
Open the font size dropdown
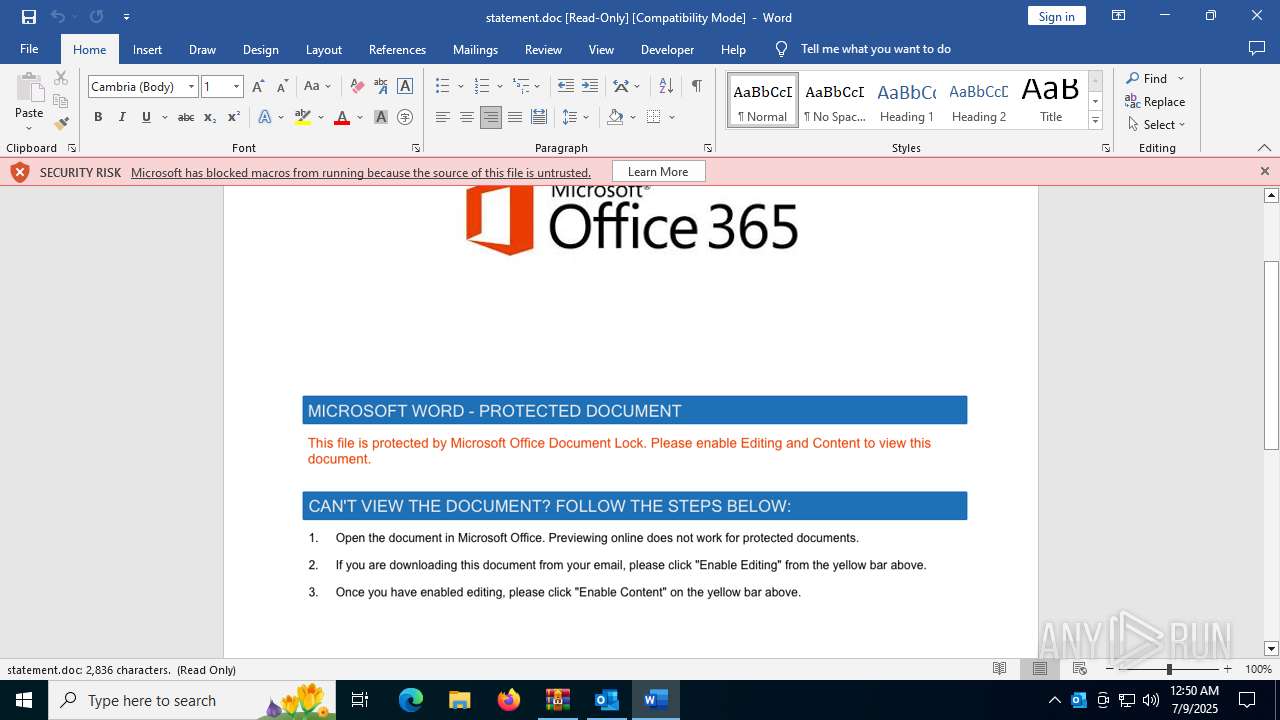[x=236, y=87]
